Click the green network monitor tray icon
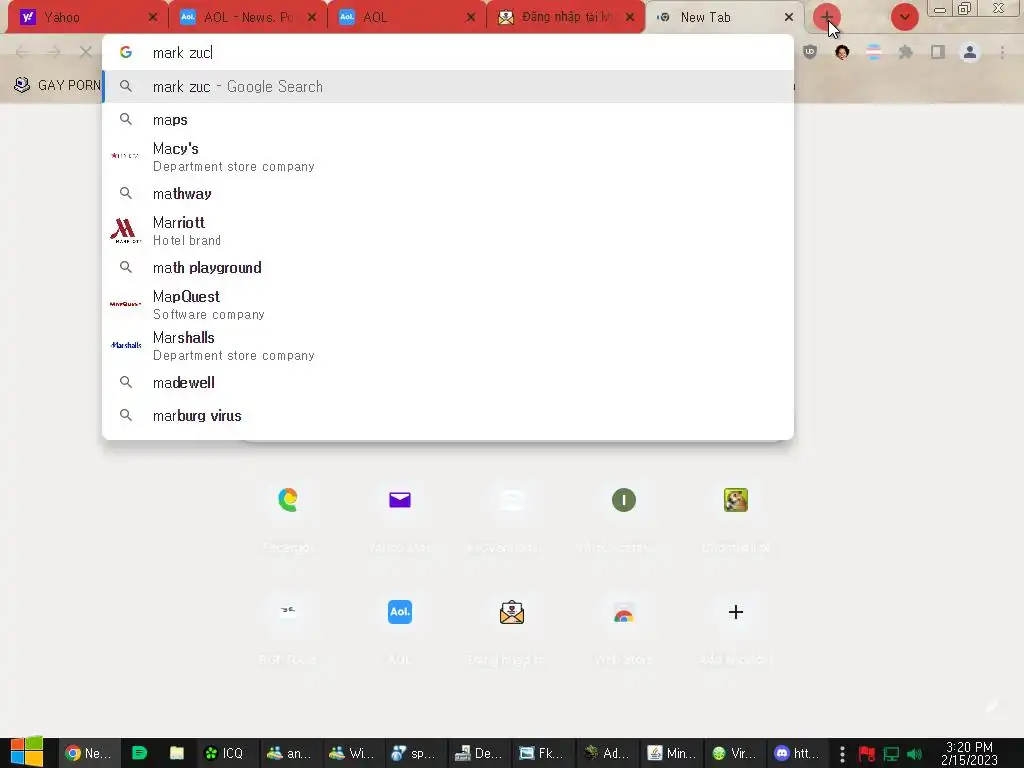1024x768 pixels. tap(891, 754)
